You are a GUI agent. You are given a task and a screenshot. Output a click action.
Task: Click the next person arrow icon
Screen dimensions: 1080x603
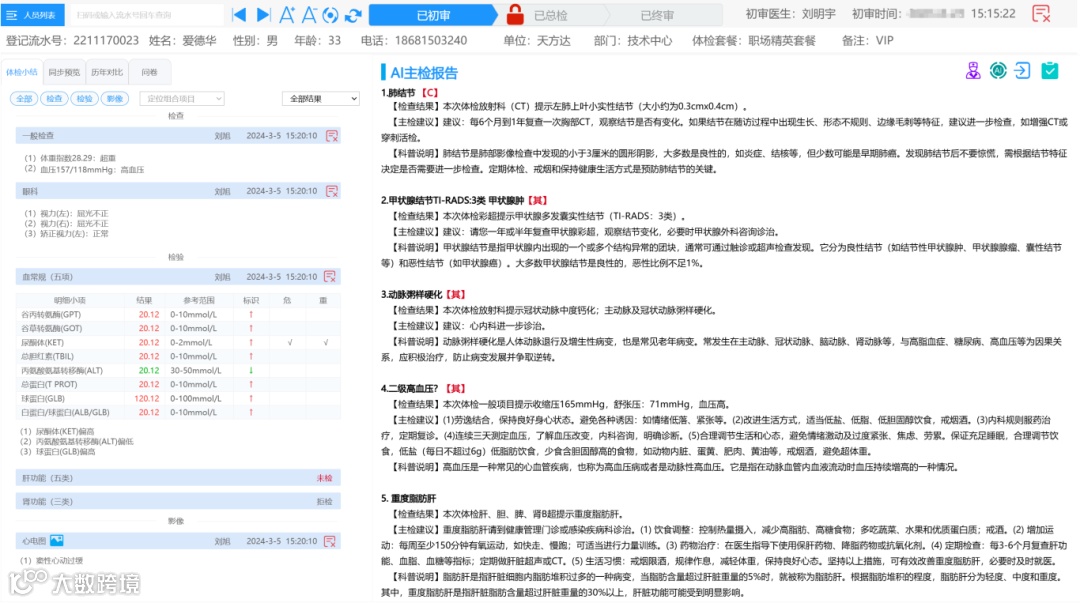click(x=262, y=15)
